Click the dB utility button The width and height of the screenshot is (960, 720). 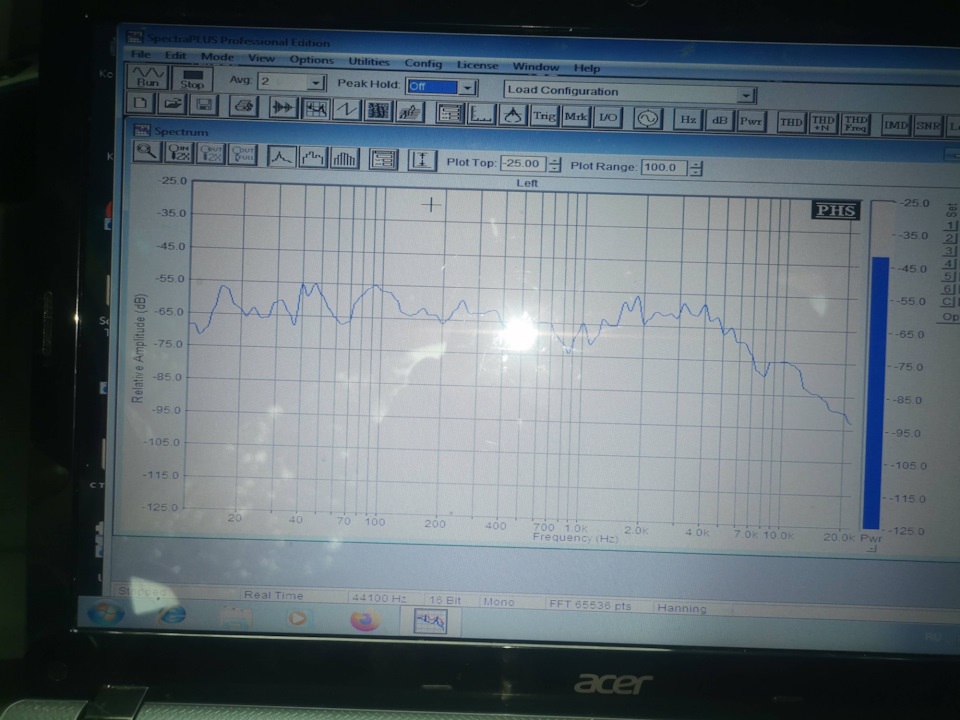tap(719, 121)
